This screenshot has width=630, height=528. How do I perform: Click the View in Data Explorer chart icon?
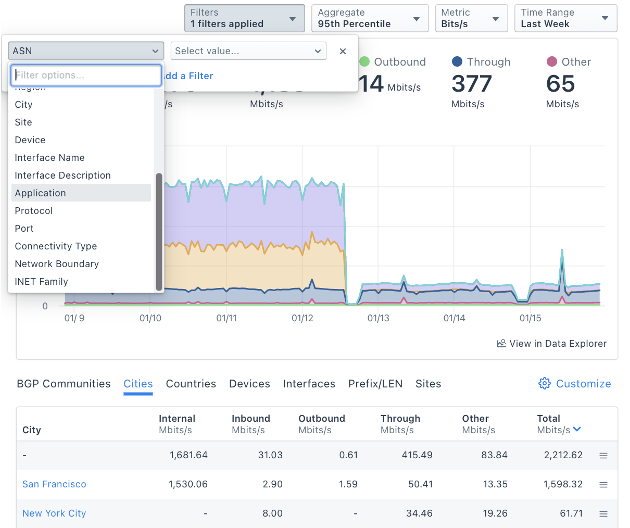click(501, 344)
